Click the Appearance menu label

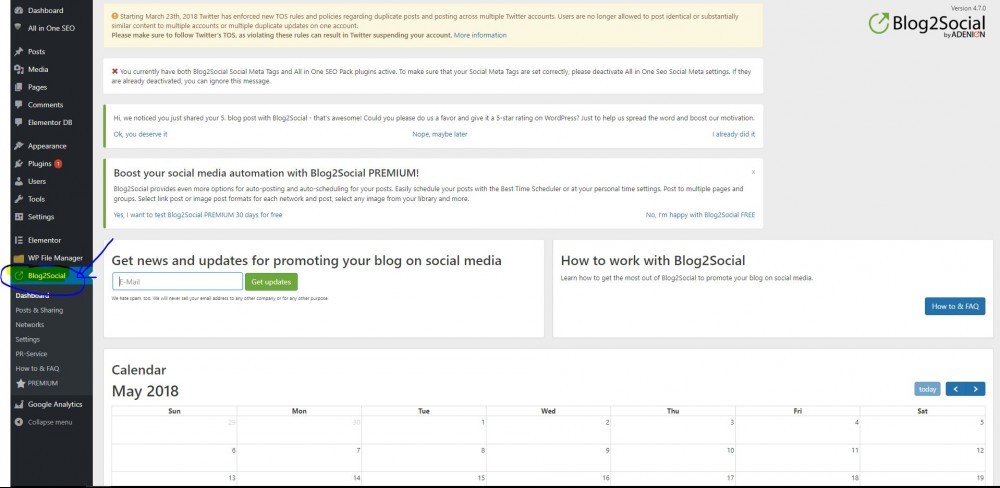pyautogui.click(x=47, y=146)
